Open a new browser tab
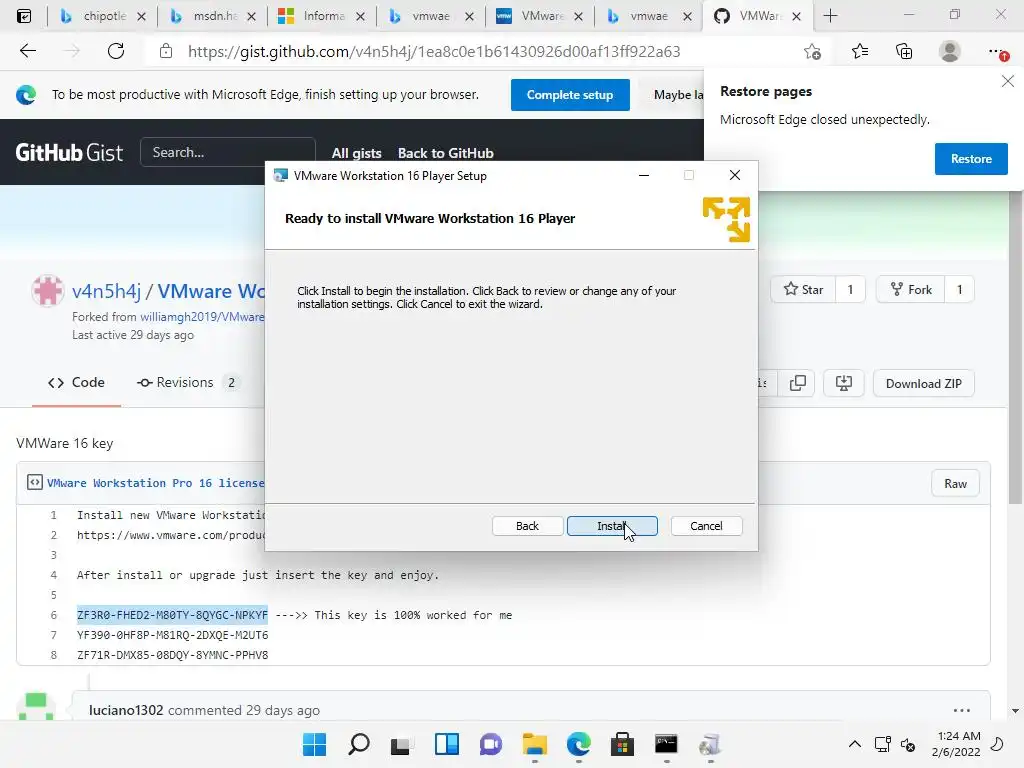 830,16
